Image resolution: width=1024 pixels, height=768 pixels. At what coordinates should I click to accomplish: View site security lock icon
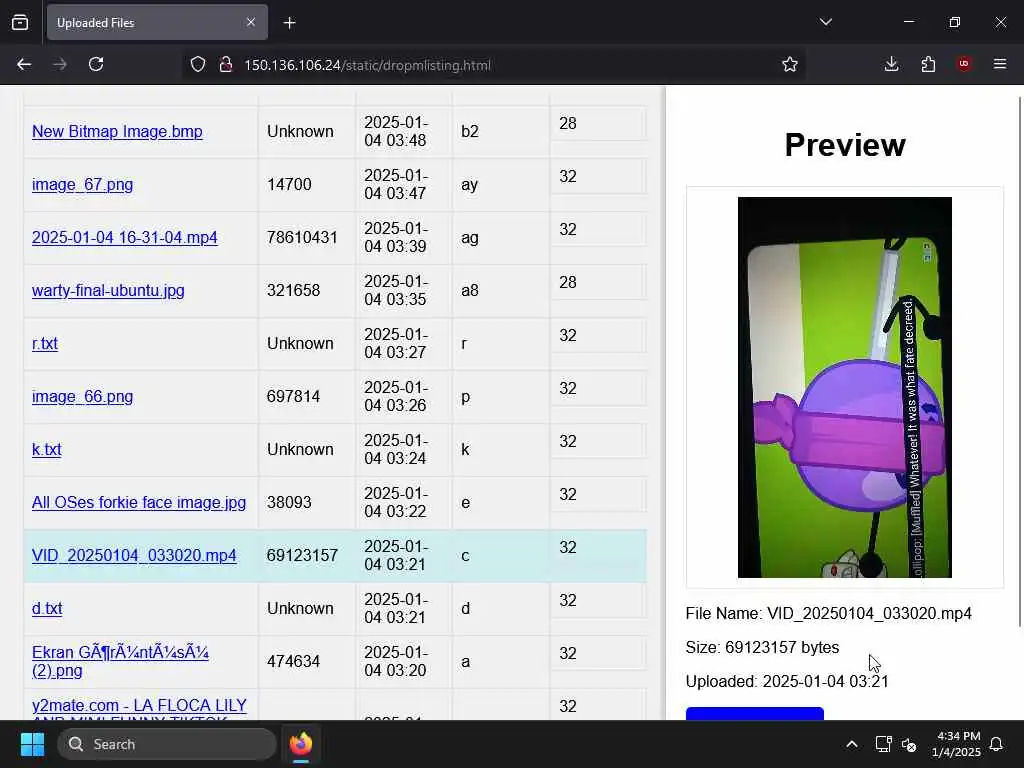226,65
